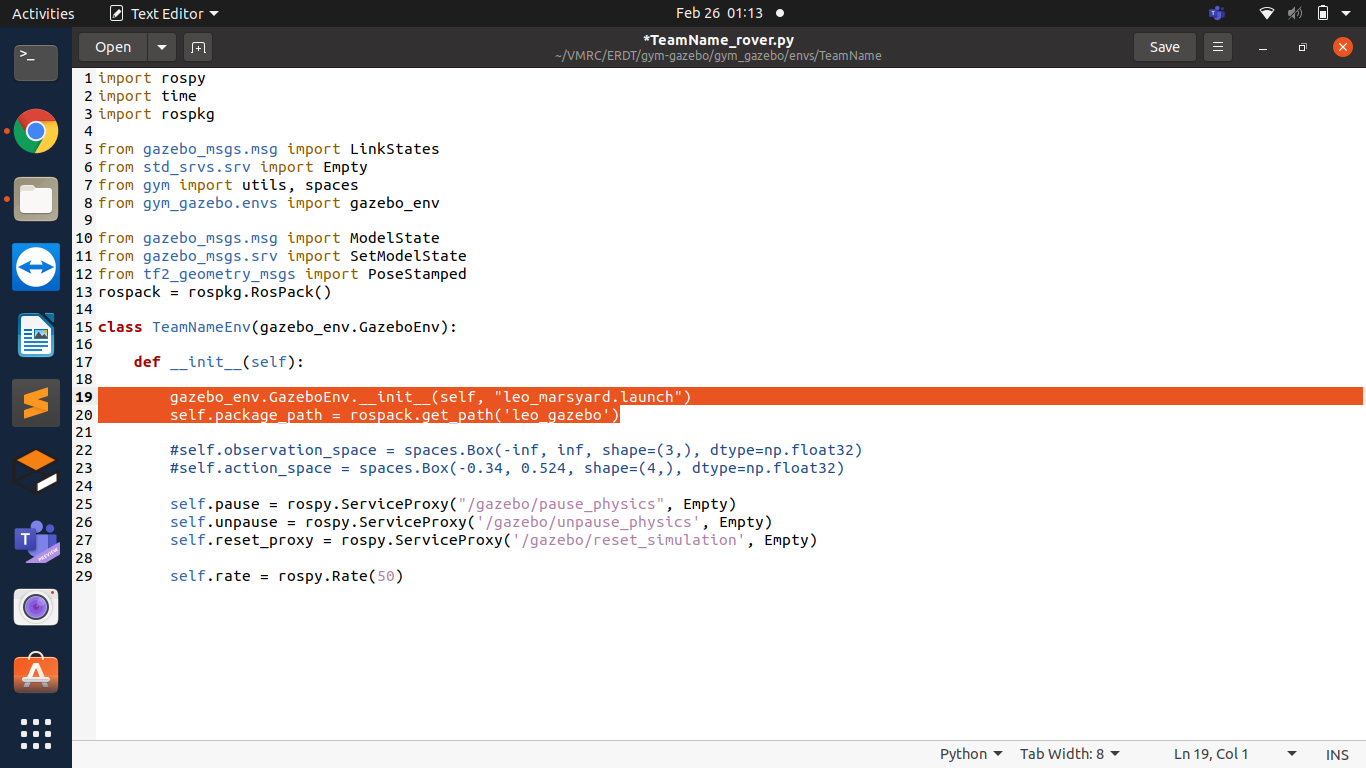Open the system menu arrow in top bar

click(x=1348, y=13)
